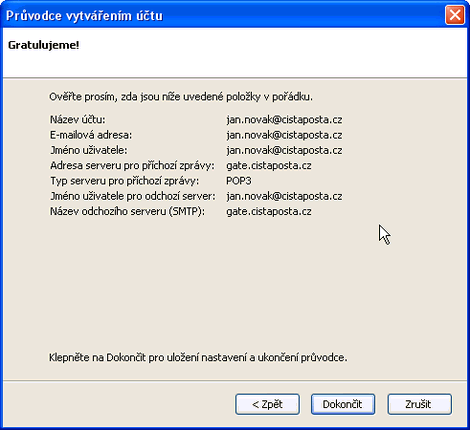
Task: Click the Ověřte prosím instruction text
Action: pyautogui.click(x=181, y=97)
